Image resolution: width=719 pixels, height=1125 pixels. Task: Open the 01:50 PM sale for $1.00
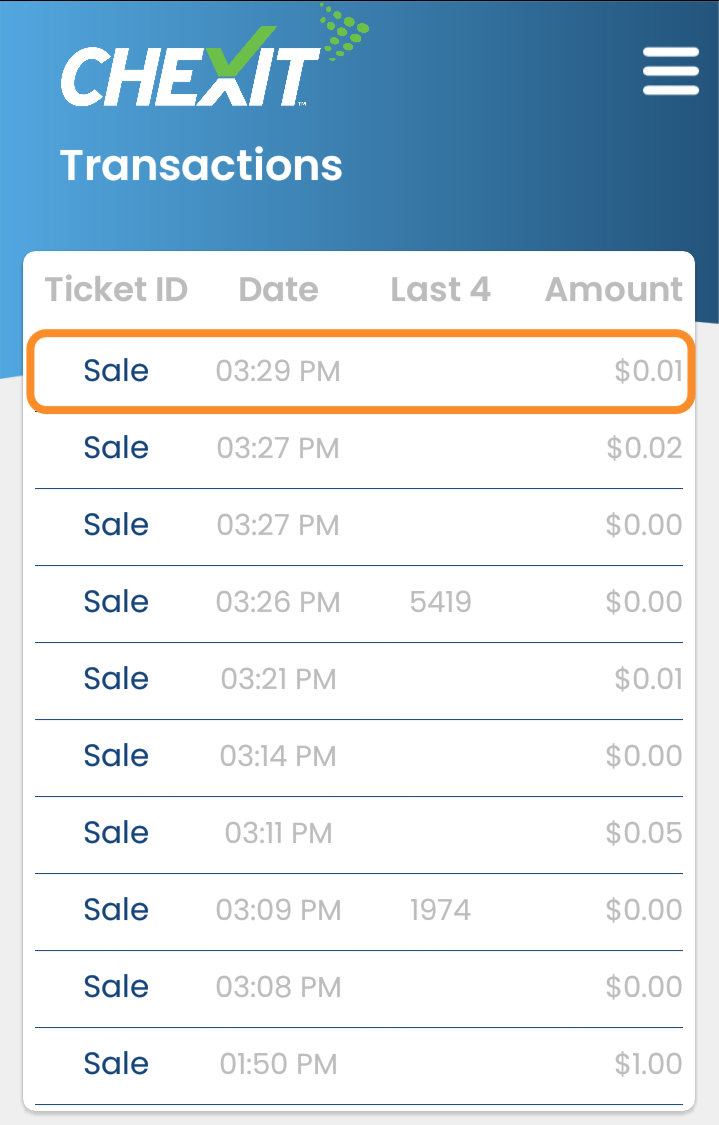point(359,1064)
